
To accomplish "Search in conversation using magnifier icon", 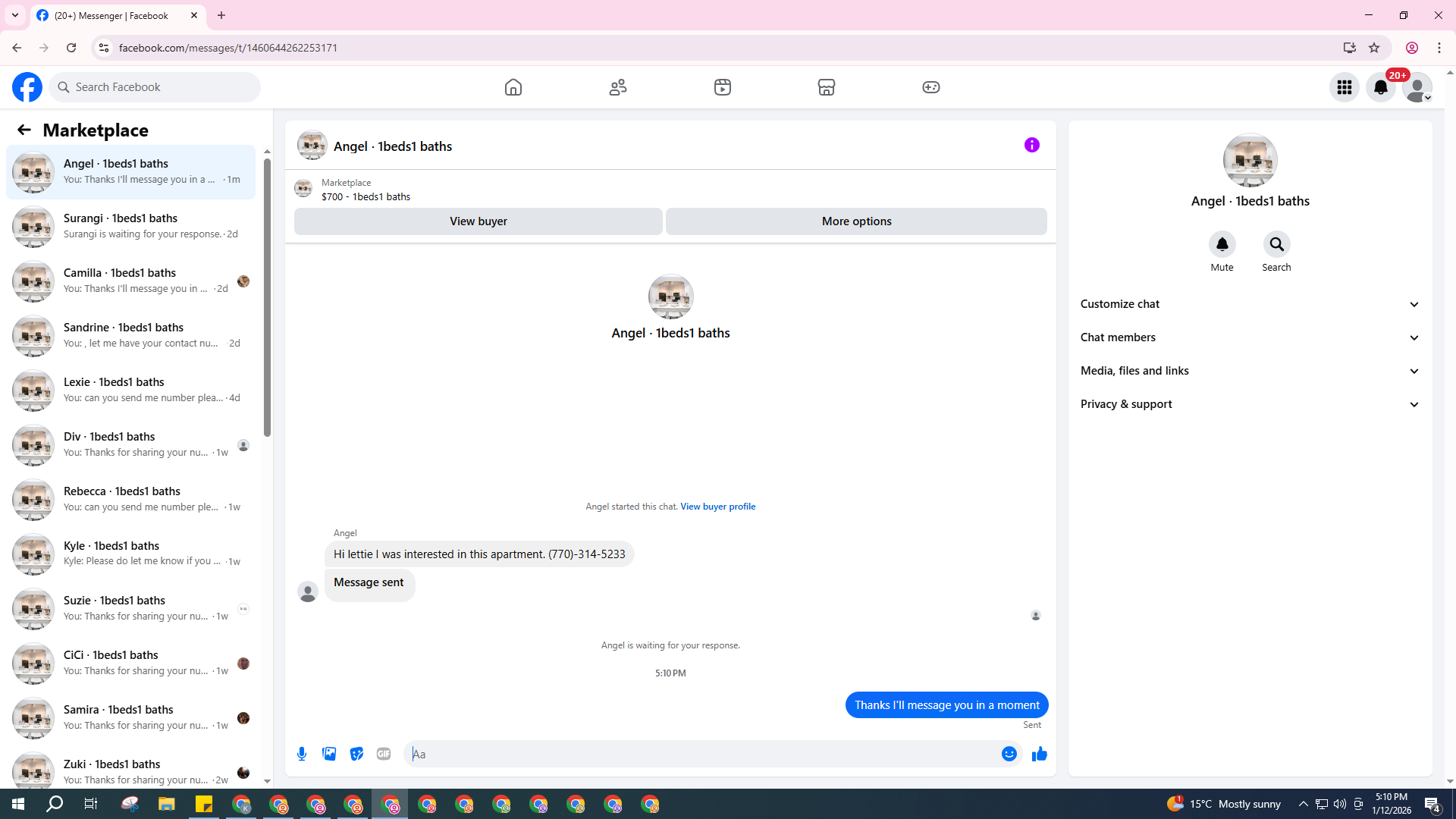I will 1276,245.
